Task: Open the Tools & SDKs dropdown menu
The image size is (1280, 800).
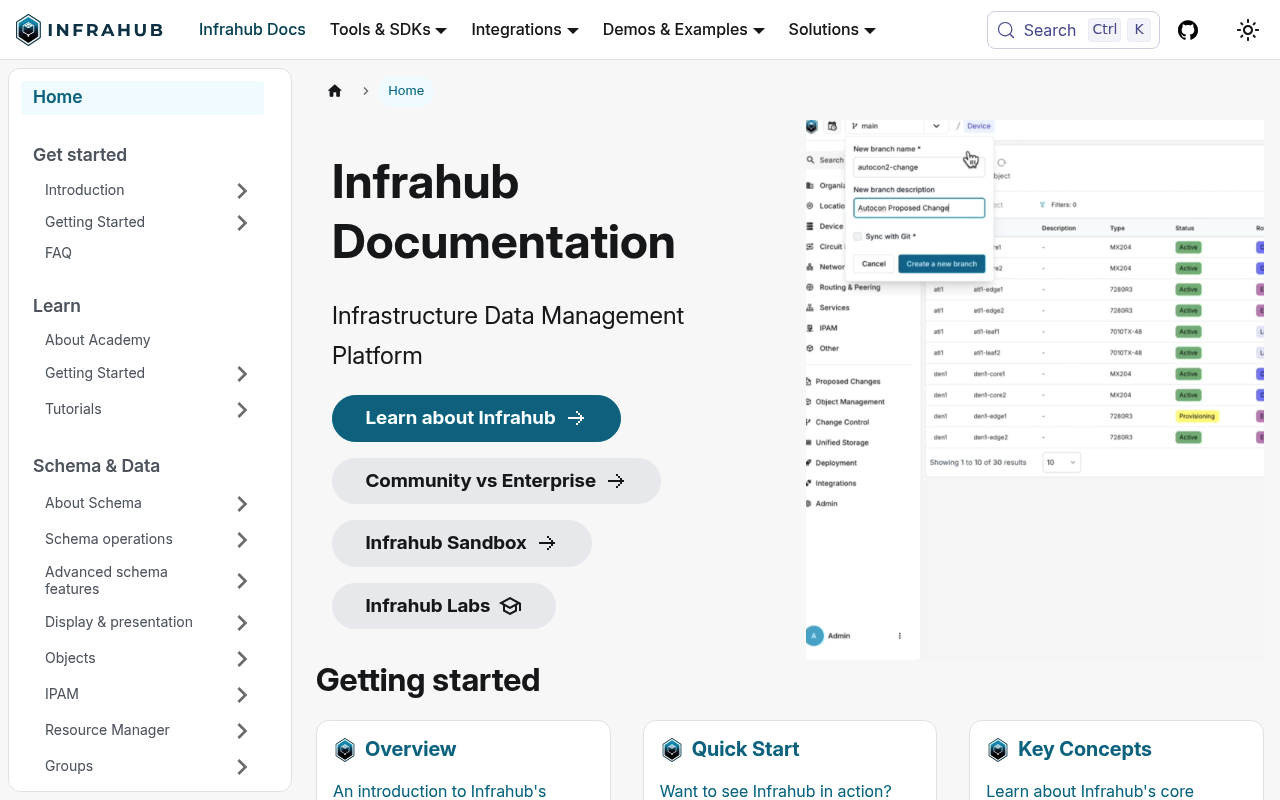Action: (x=389, y=30)
